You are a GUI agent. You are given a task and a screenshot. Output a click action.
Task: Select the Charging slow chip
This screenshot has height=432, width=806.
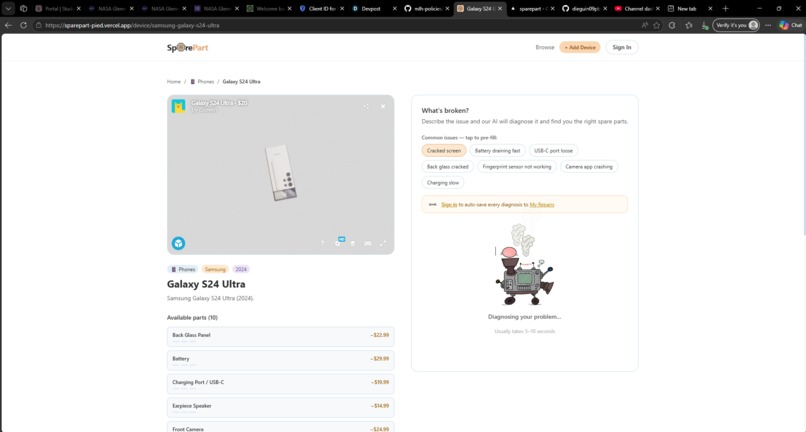tap(443, 183)
